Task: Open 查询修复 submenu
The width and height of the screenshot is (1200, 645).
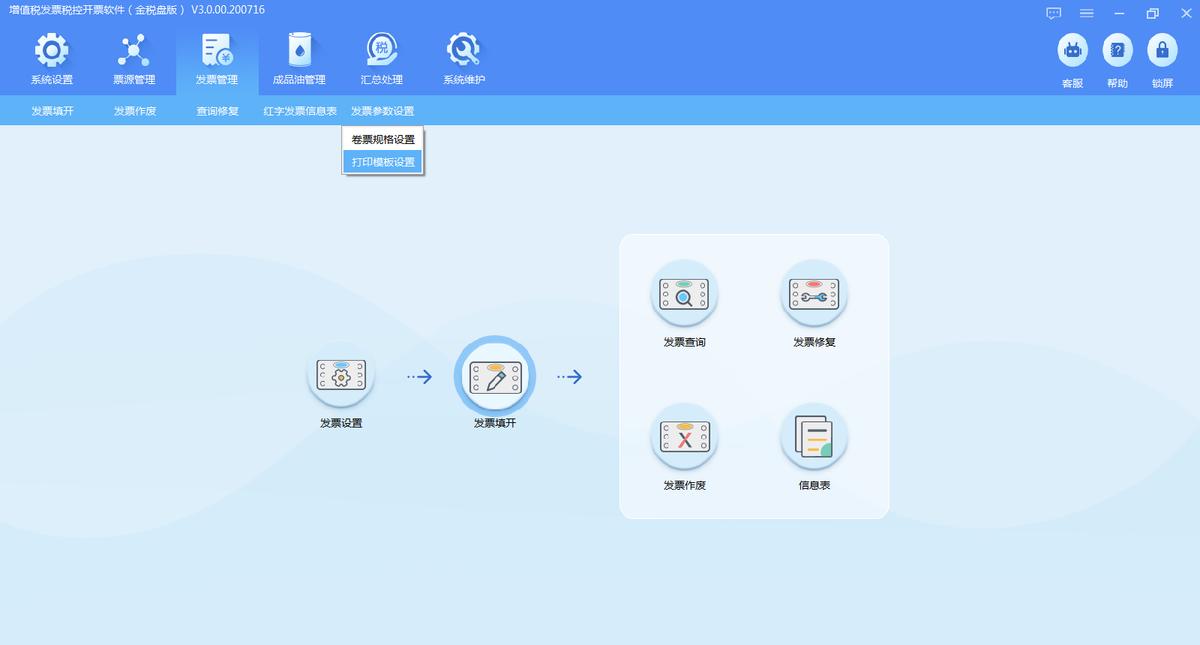Action: 217,111
